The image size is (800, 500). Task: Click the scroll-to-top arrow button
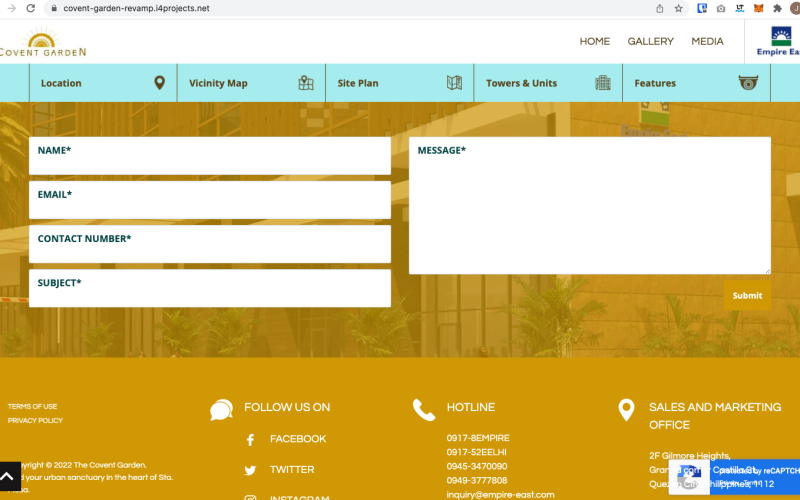click(8, 476)
